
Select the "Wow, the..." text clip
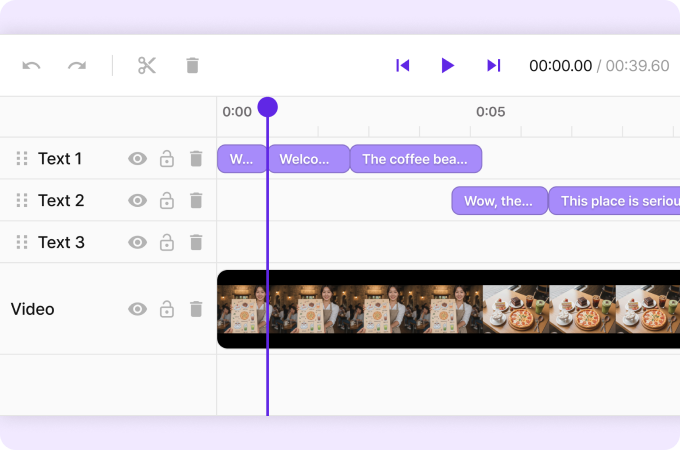499,201
